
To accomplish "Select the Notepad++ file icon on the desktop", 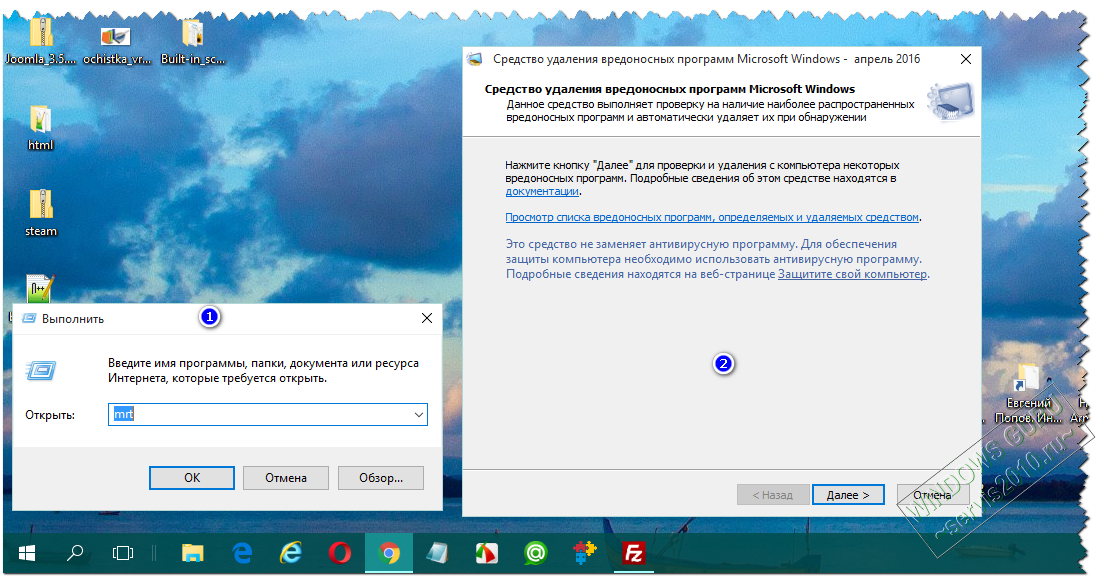I will (40, 288).
